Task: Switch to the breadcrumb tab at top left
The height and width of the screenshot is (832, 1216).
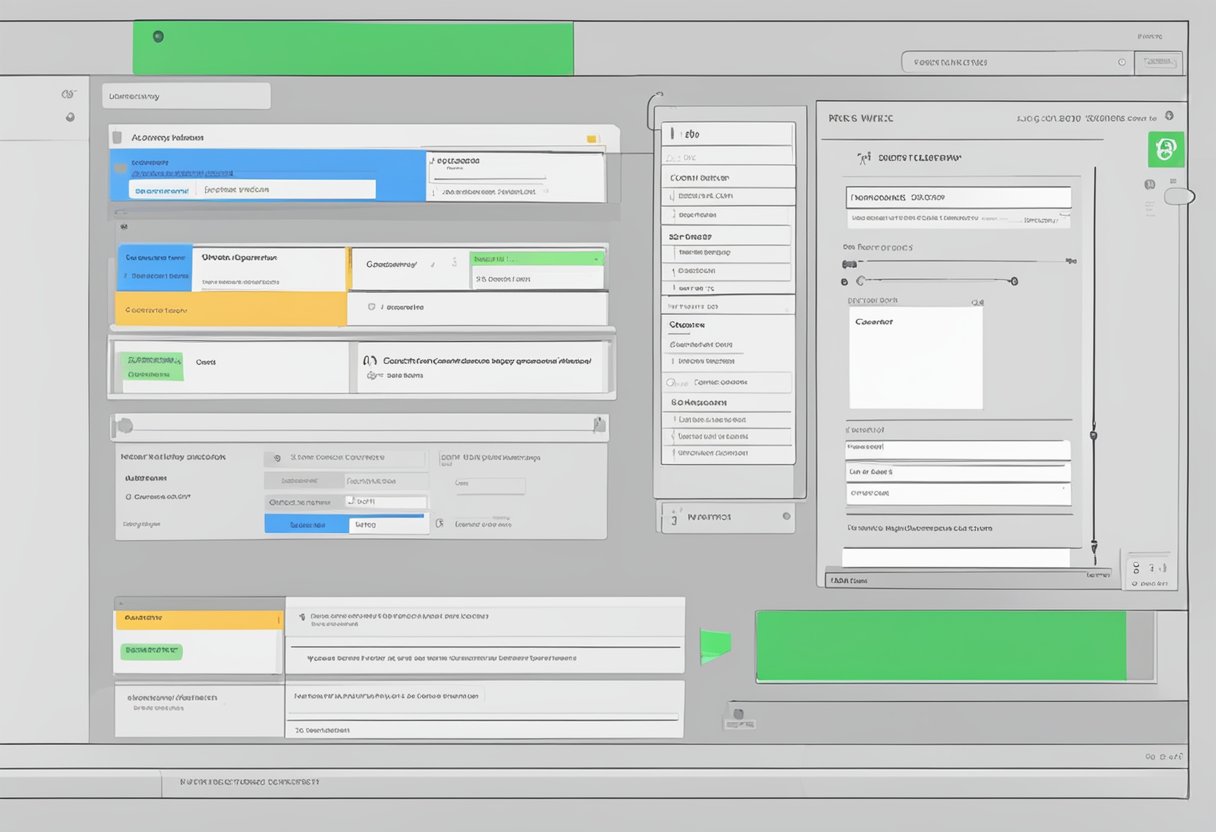Action: click(x=186, y=95)
